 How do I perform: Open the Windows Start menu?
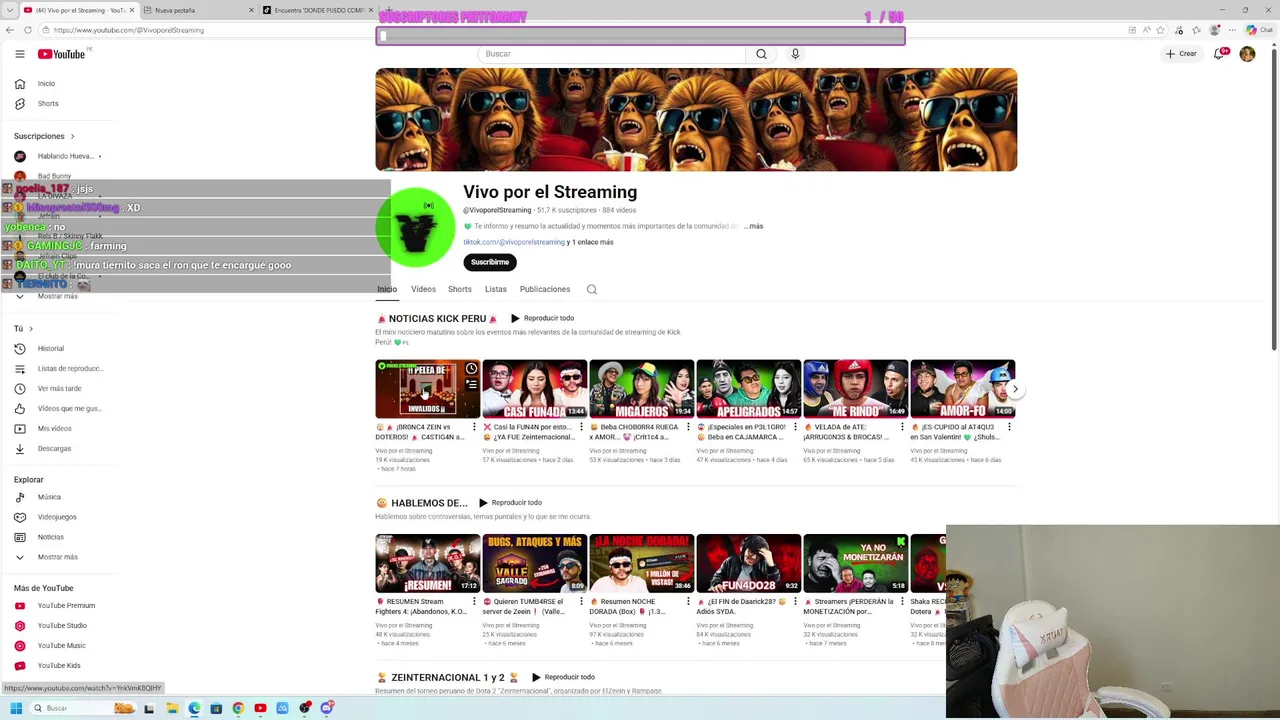pos(15,708)
